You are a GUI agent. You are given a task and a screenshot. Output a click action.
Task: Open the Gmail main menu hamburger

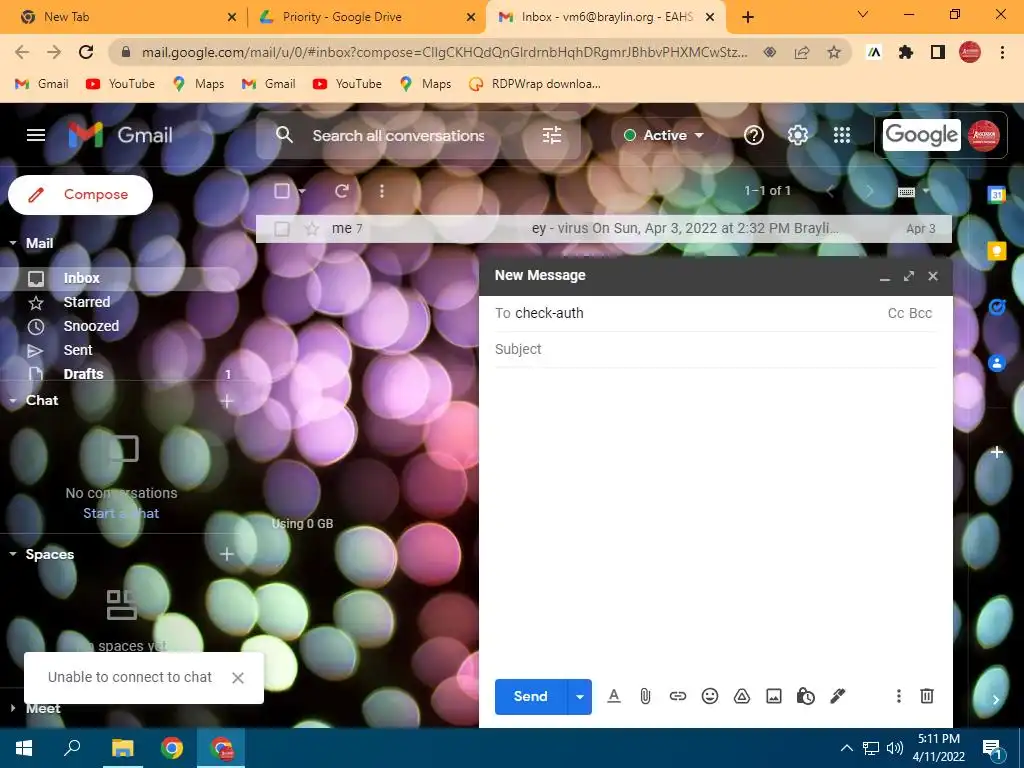(36, 135)
